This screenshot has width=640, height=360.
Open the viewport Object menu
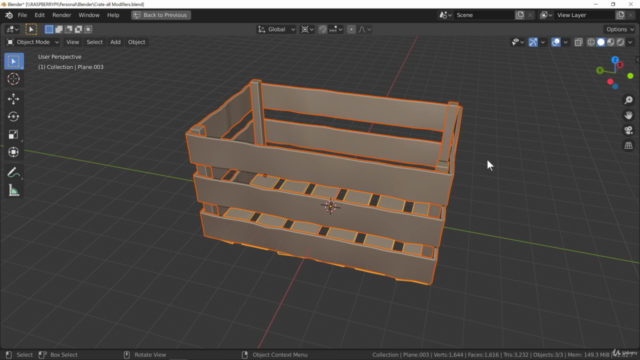(x=136, y=42)
